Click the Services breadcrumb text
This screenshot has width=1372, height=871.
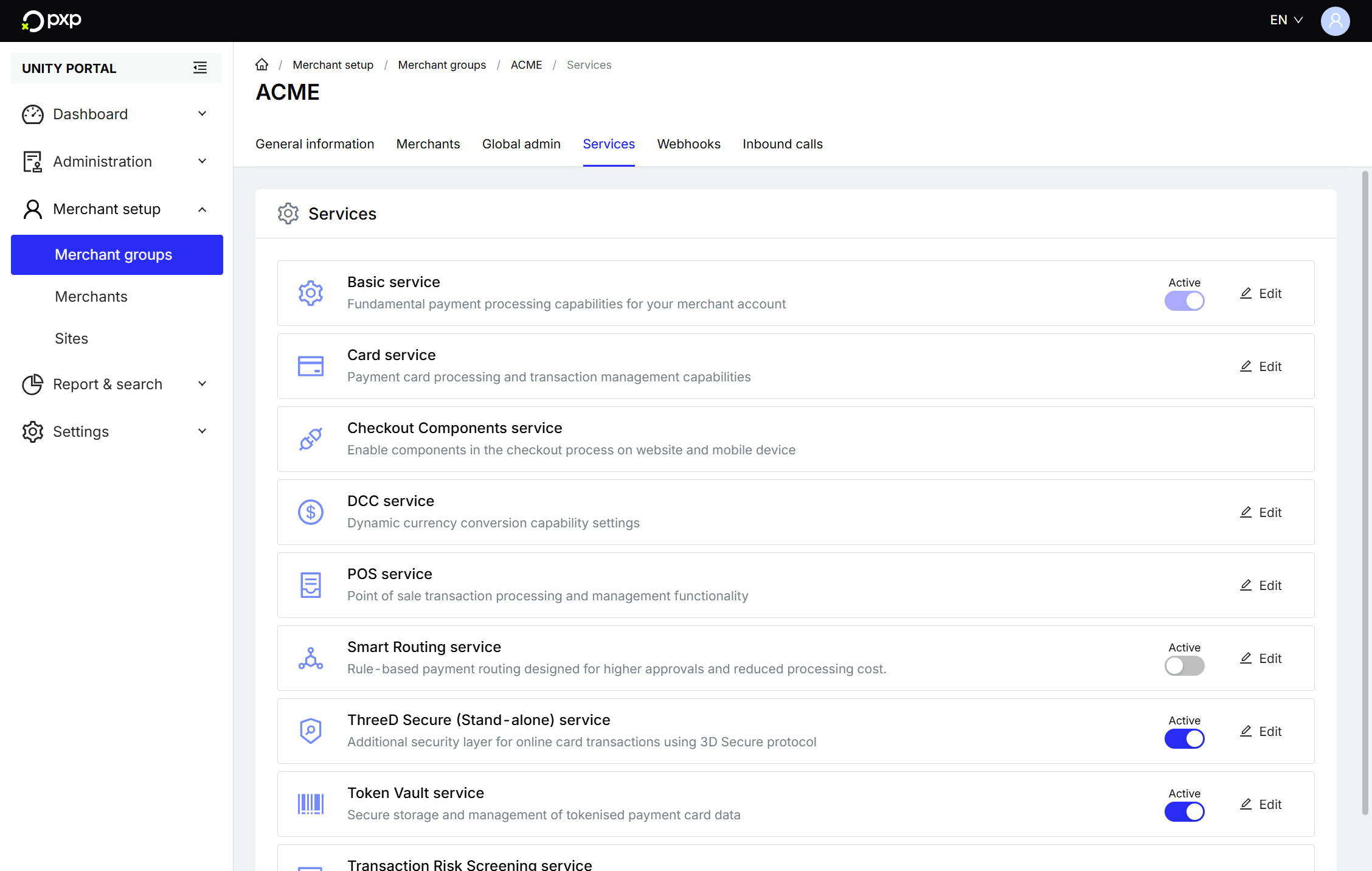point(589,65)
